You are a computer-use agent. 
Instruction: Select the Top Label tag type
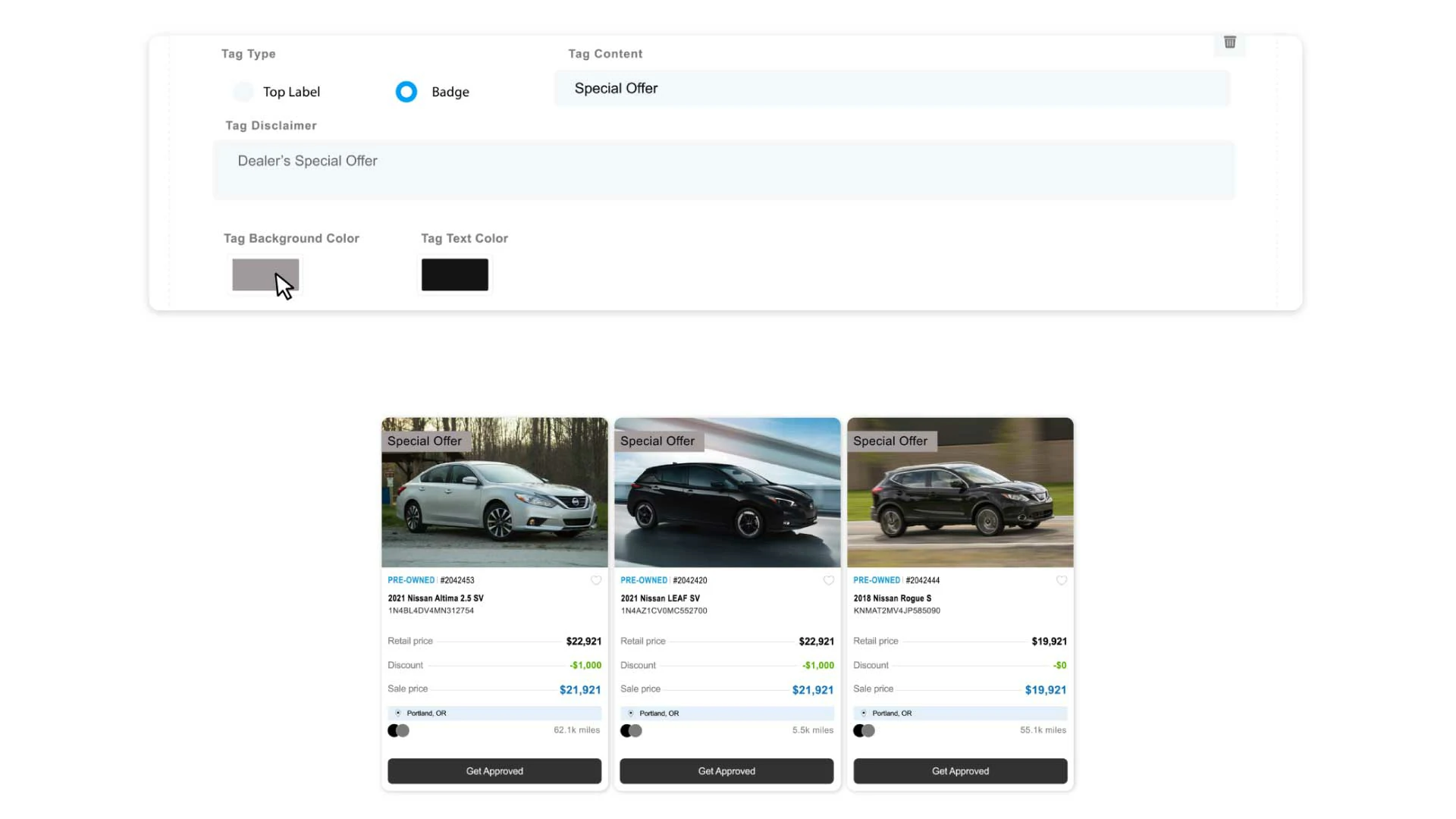point(243,92)
